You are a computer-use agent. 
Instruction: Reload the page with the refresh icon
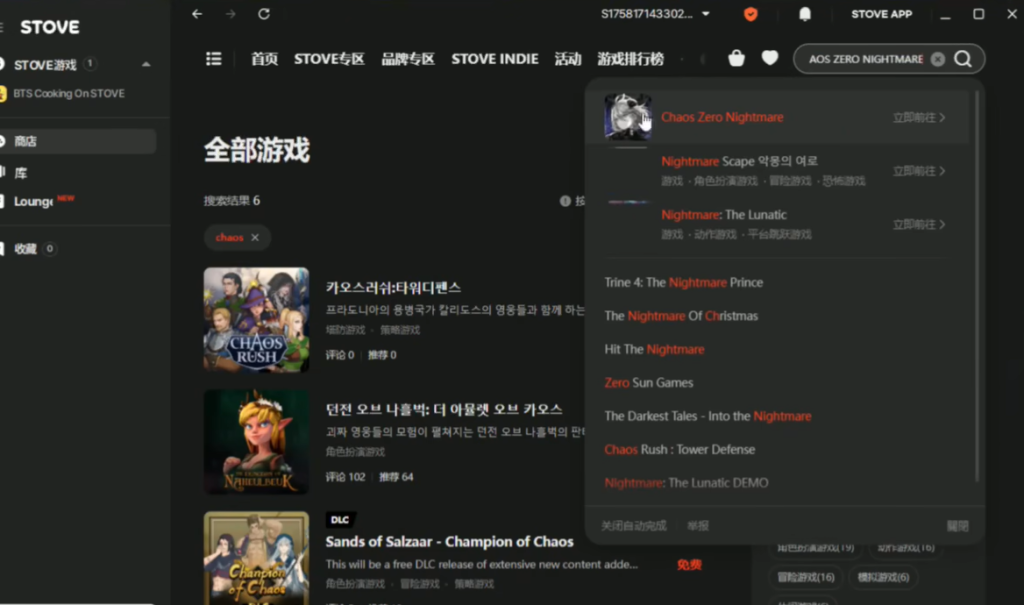264,14
